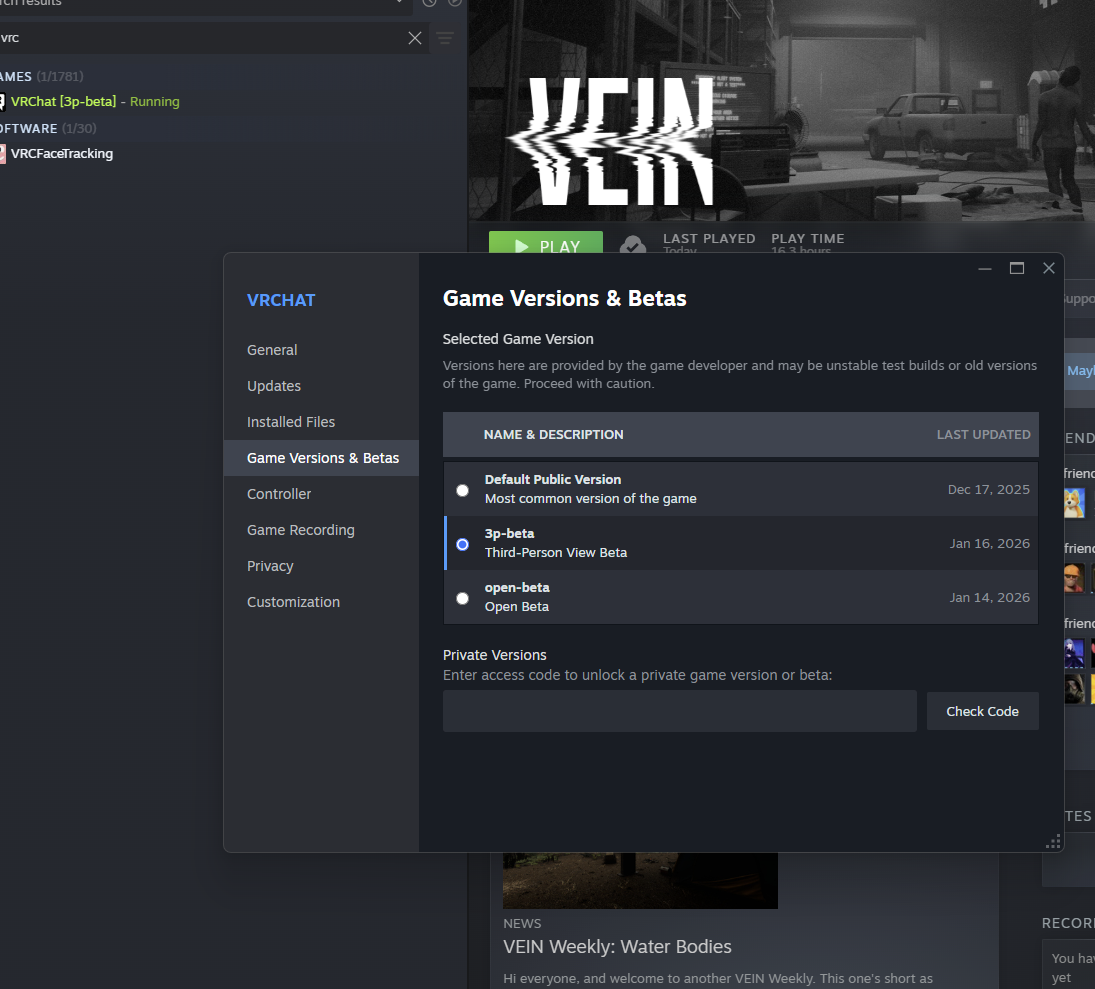Click the cloud sync status icon
The height and width of the screenshot is (989, 1095).
(632, 246)
